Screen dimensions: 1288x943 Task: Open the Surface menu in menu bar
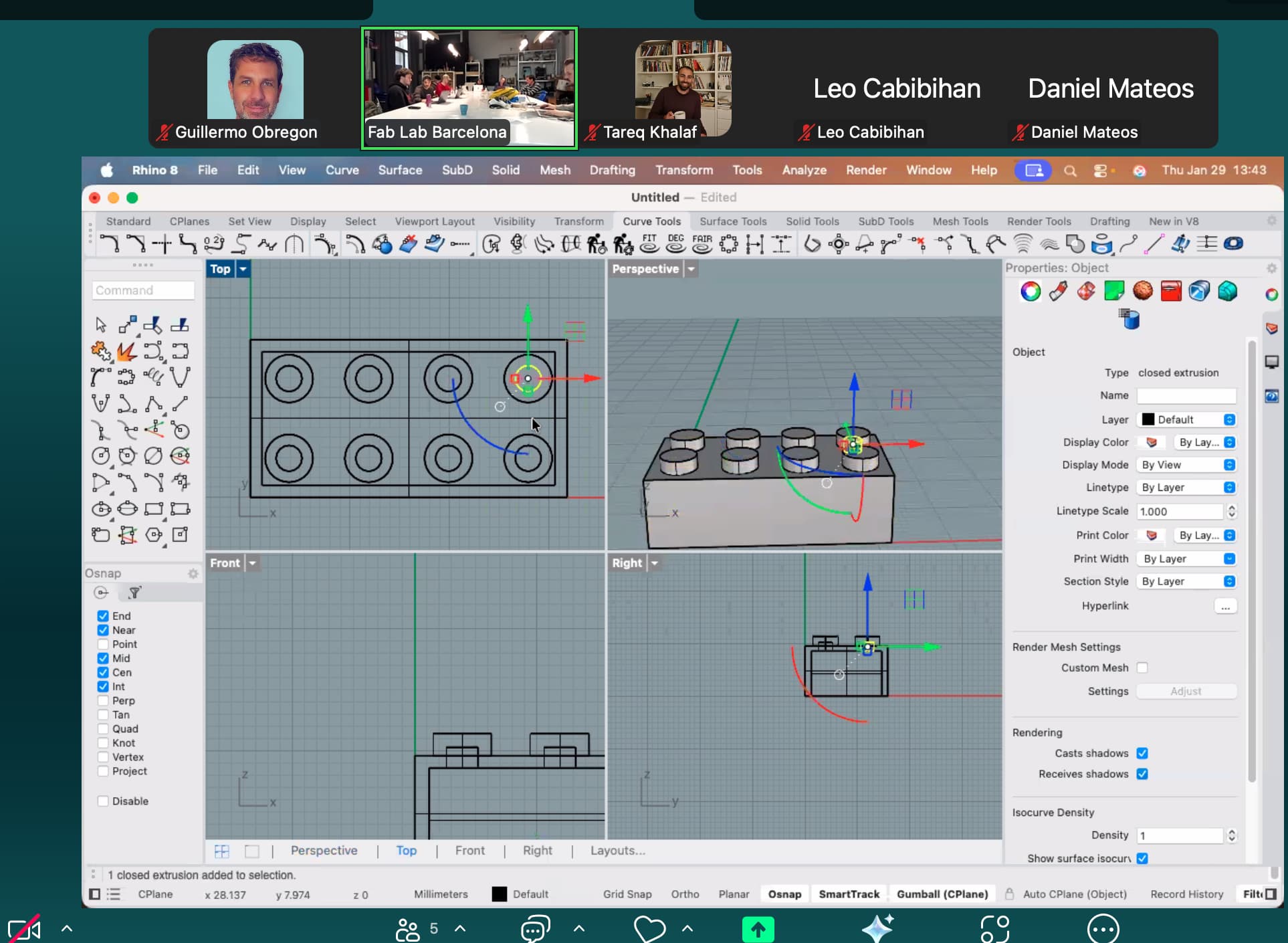pos(400,170)
